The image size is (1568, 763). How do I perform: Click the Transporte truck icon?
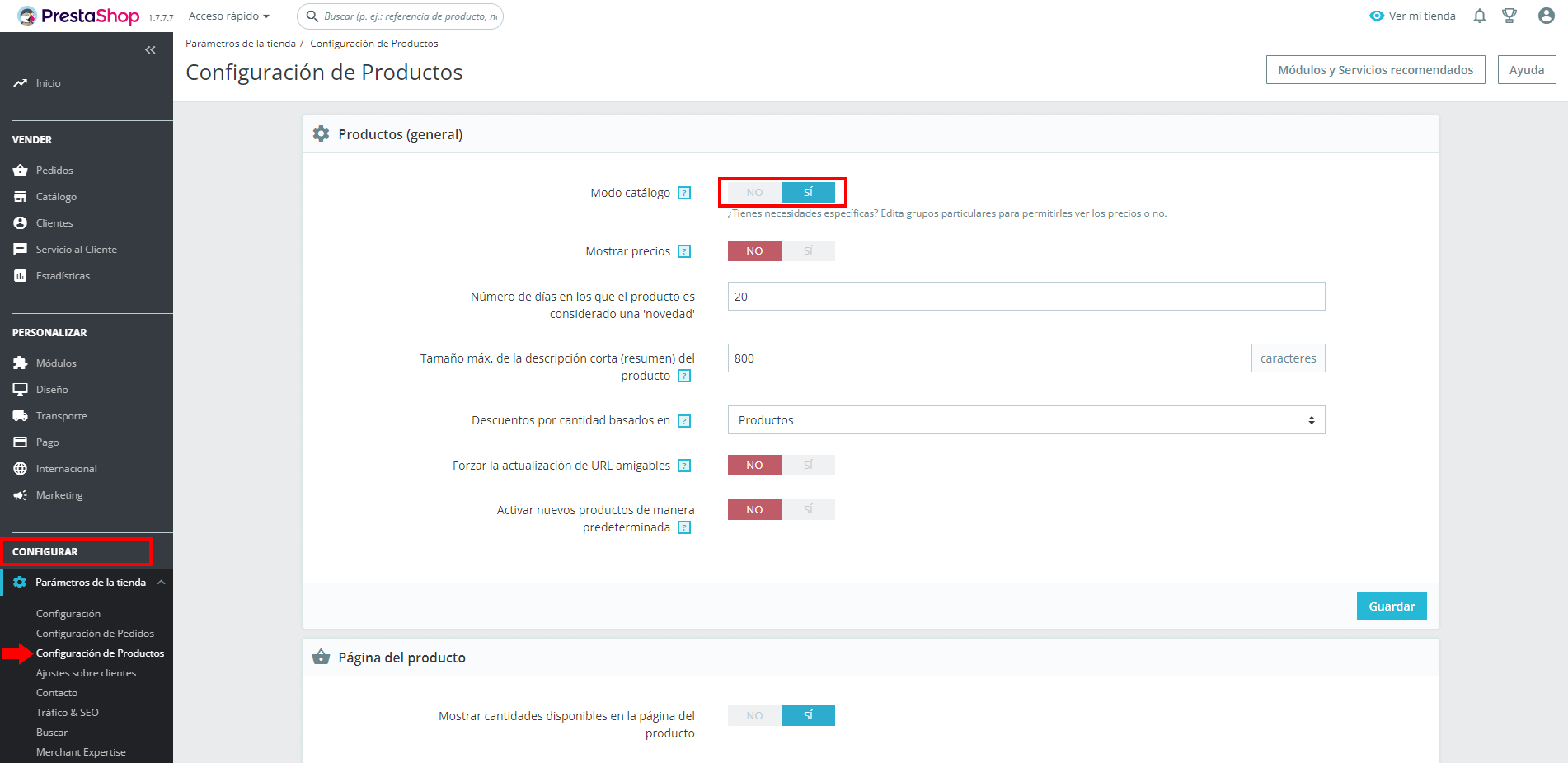click(20, 416)
